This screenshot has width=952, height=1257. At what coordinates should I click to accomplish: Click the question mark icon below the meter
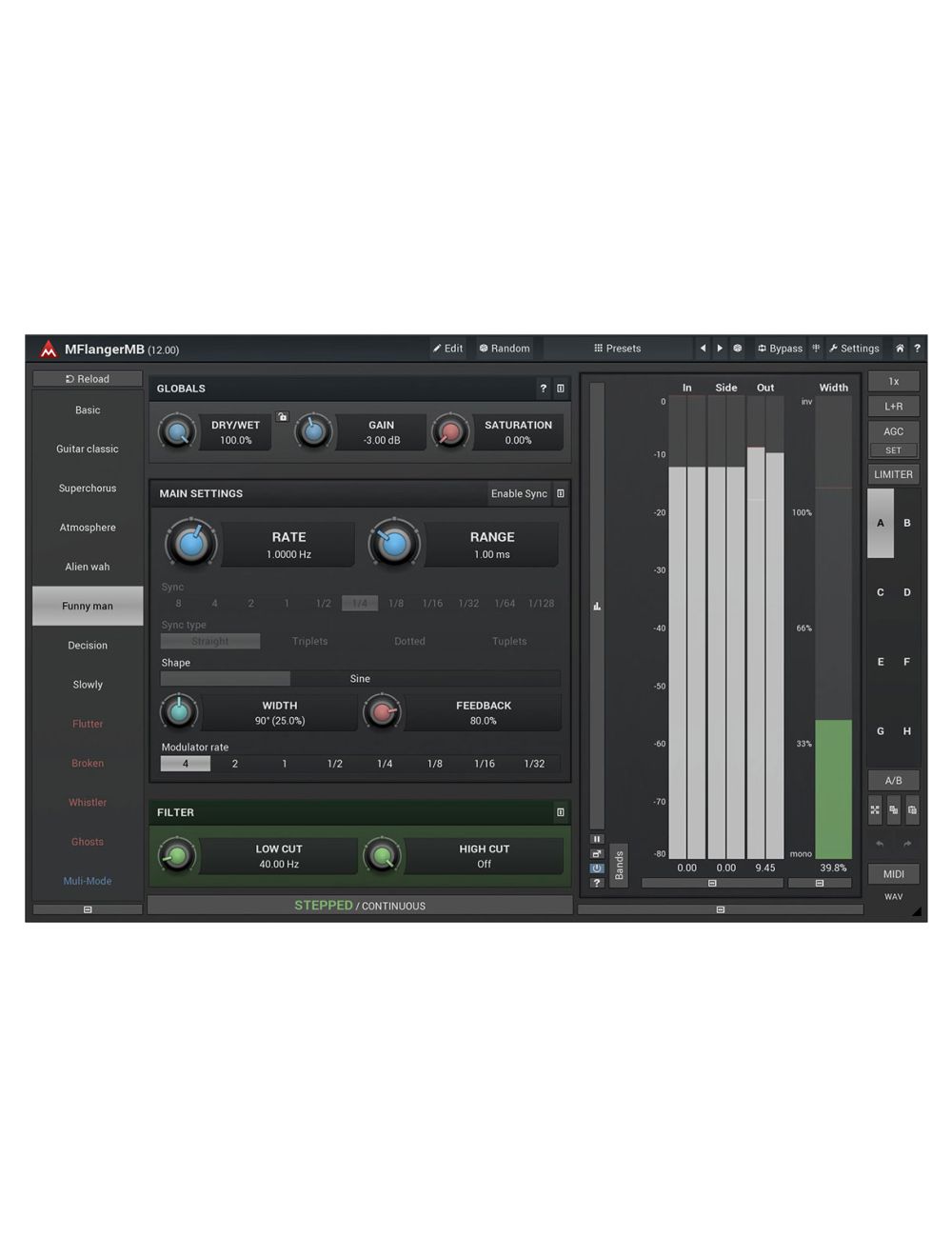[597, 882]
